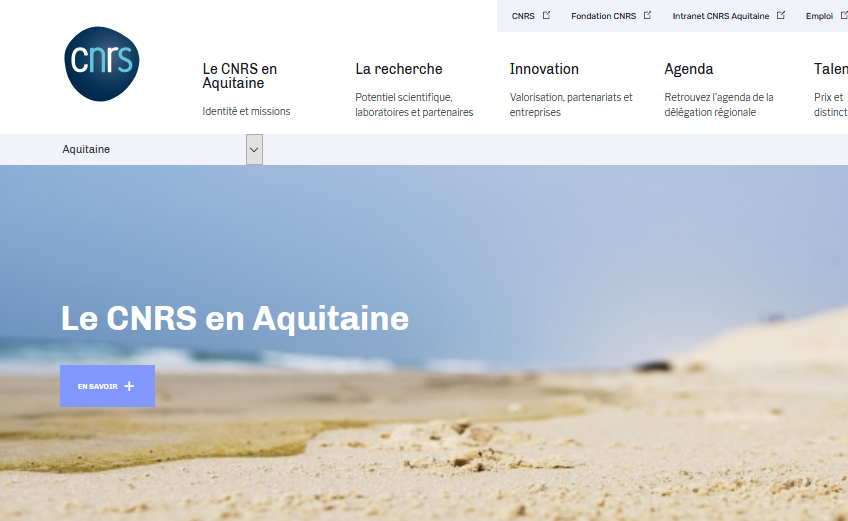Open La recherche menu
The image size is (848, 521).
point(399,69)
